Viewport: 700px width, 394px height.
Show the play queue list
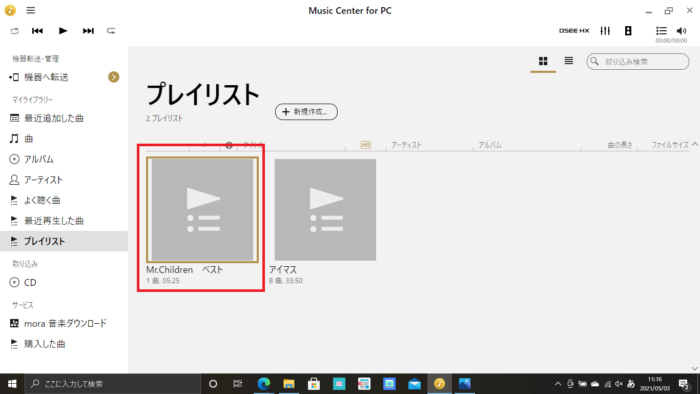point(661,31)
